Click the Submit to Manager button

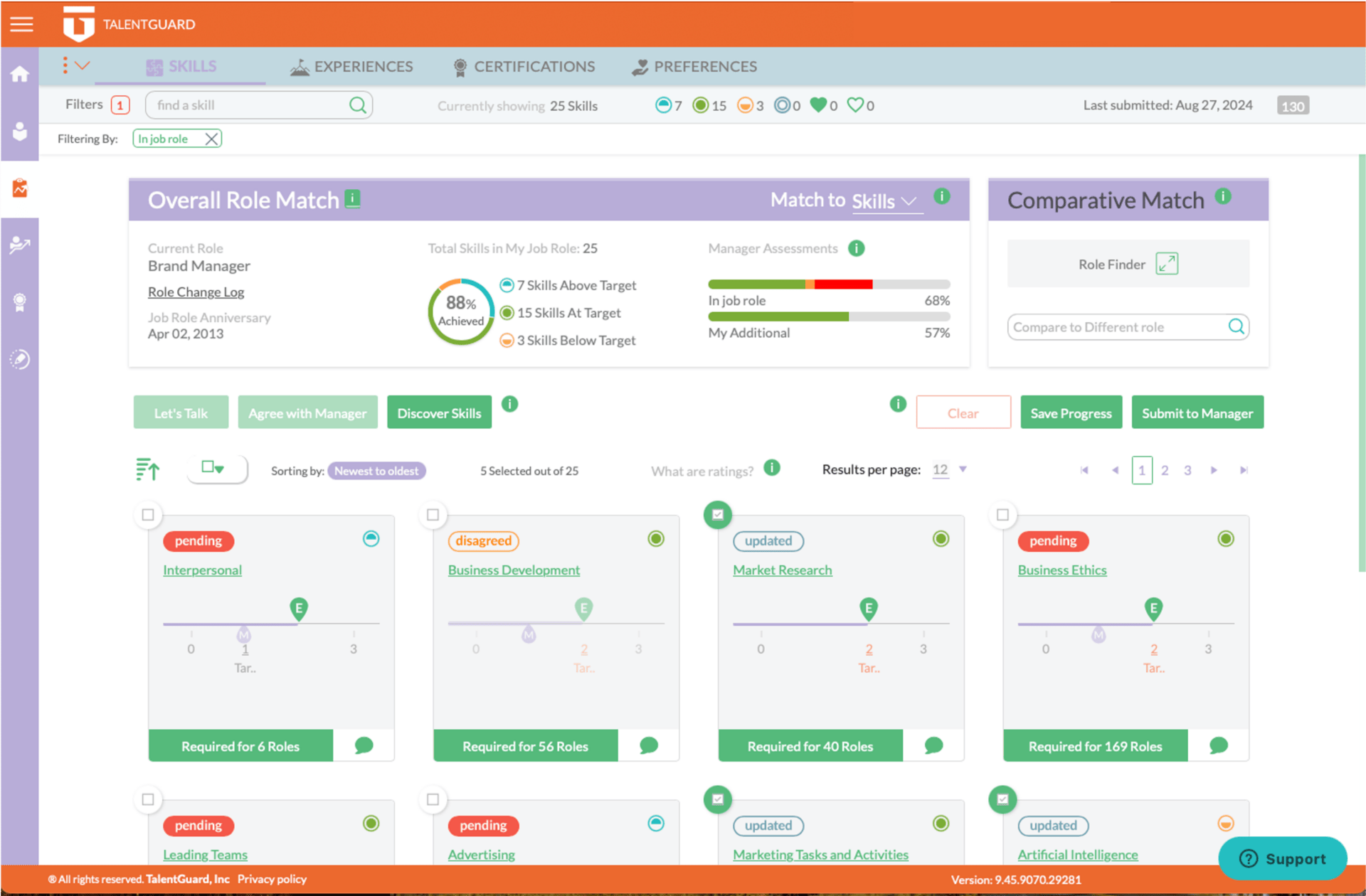tap(1195, 412)
